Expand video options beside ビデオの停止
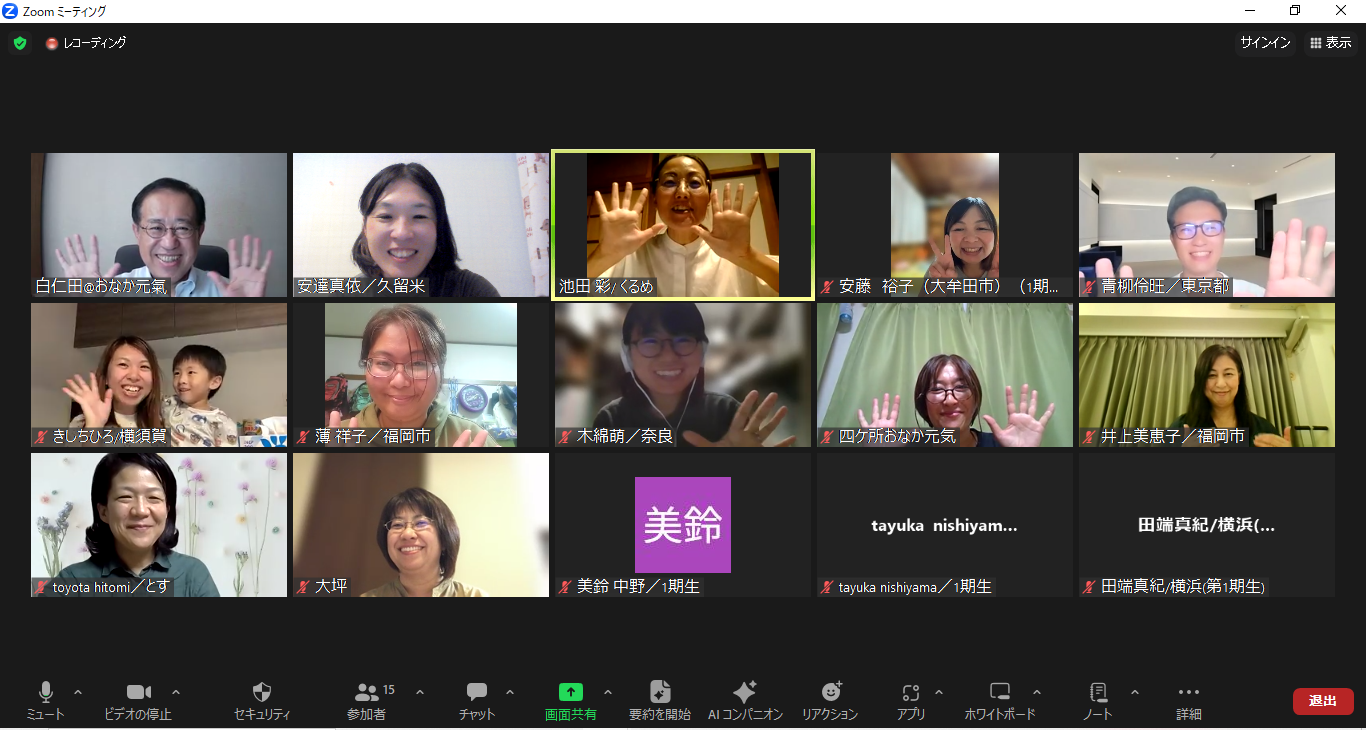This screenshot has height=730, width=1366. [176, 692]
